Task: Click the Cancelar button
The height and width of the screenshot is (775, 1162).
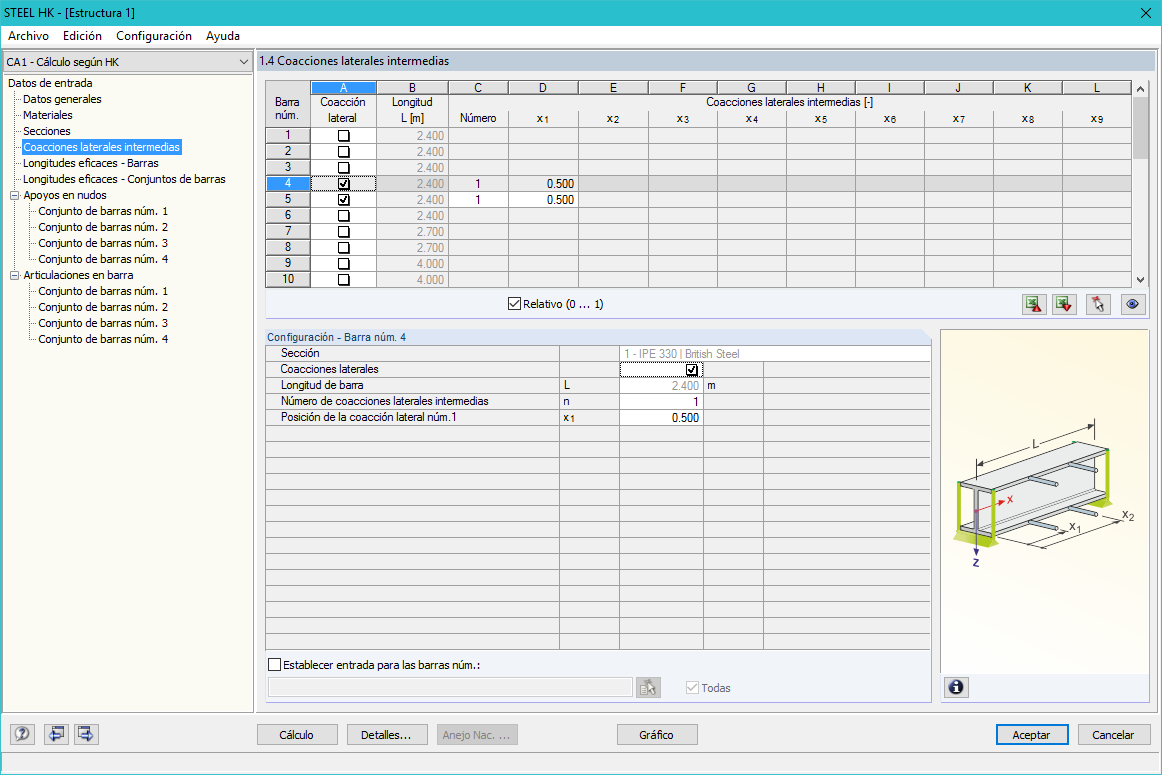Action: pyautogui.click(x=1114, y=735)
